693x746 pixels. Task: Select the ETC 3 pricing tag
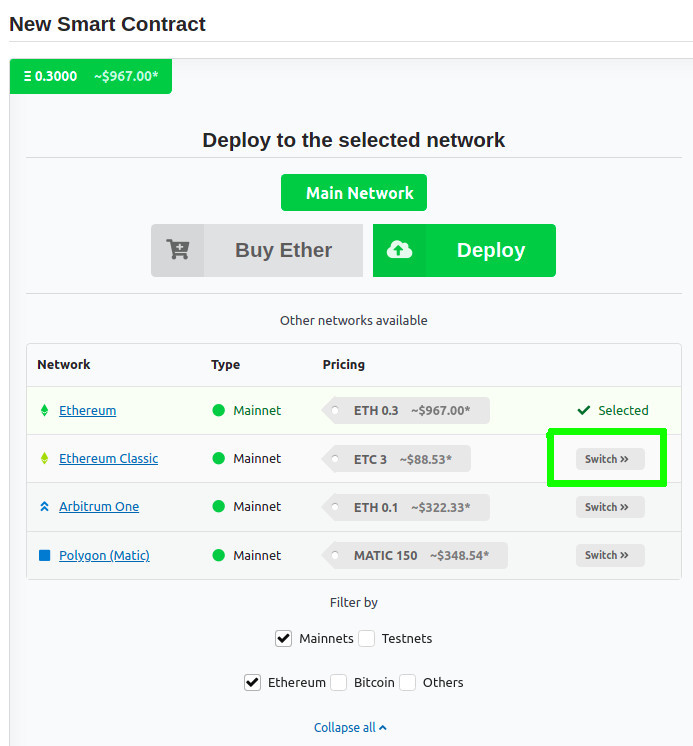point(396,459)
